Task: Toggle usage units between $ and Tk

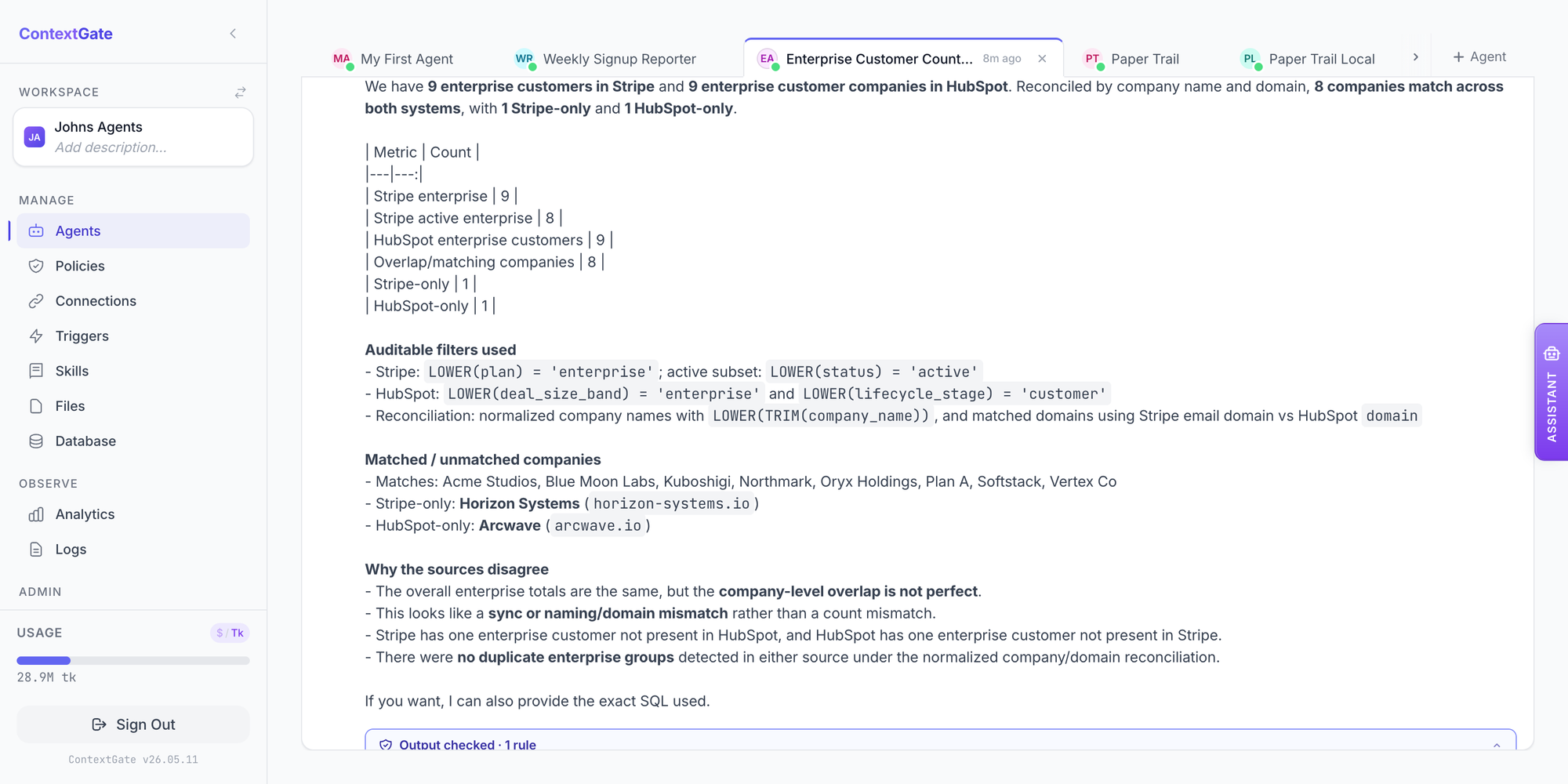Action: pos(230,633)
